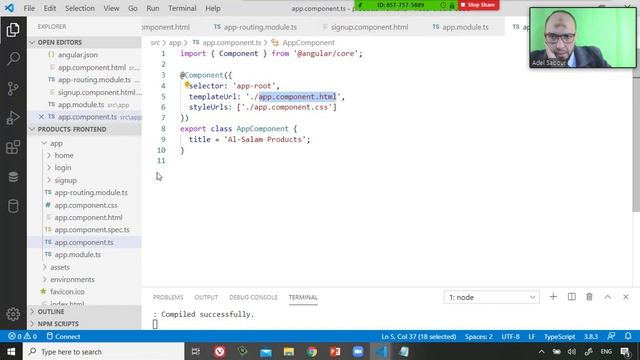The image size is (640, 360).
Task: Click the Visual Studio Code taskbar icon
Action: 381,351
